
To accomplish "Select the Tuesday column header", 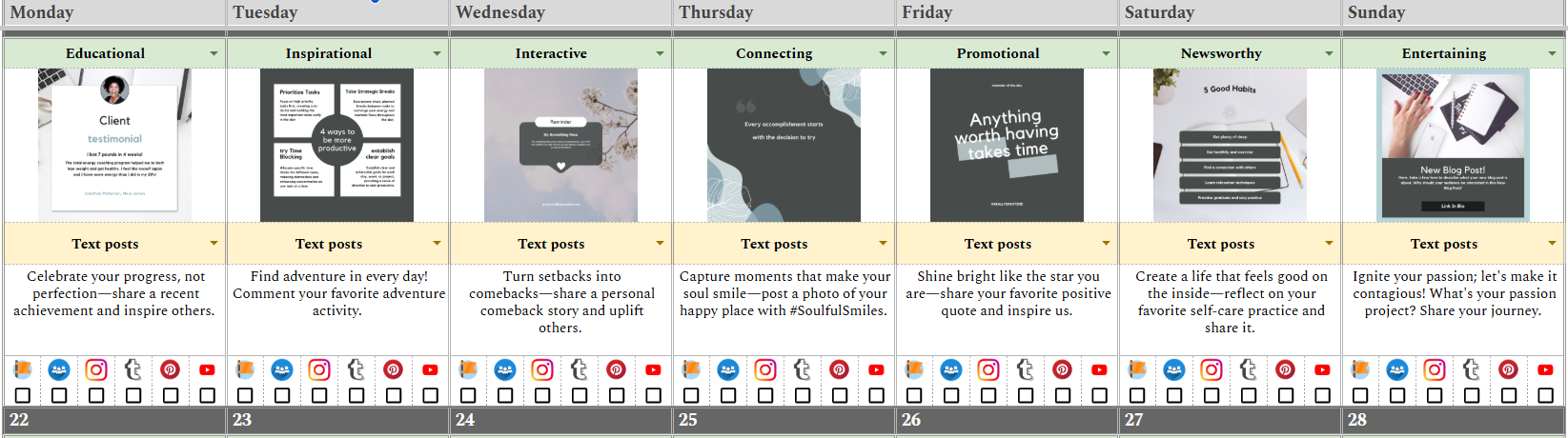I will 337,12.
